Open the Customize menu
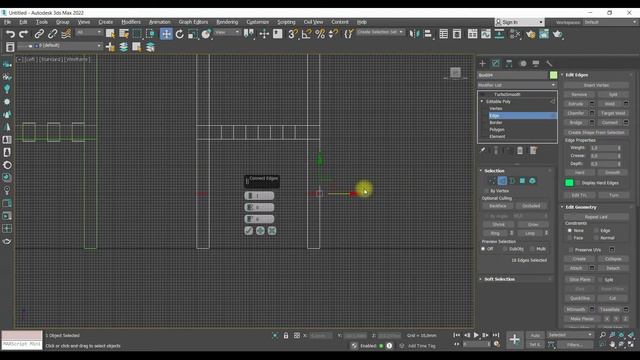 258,22
